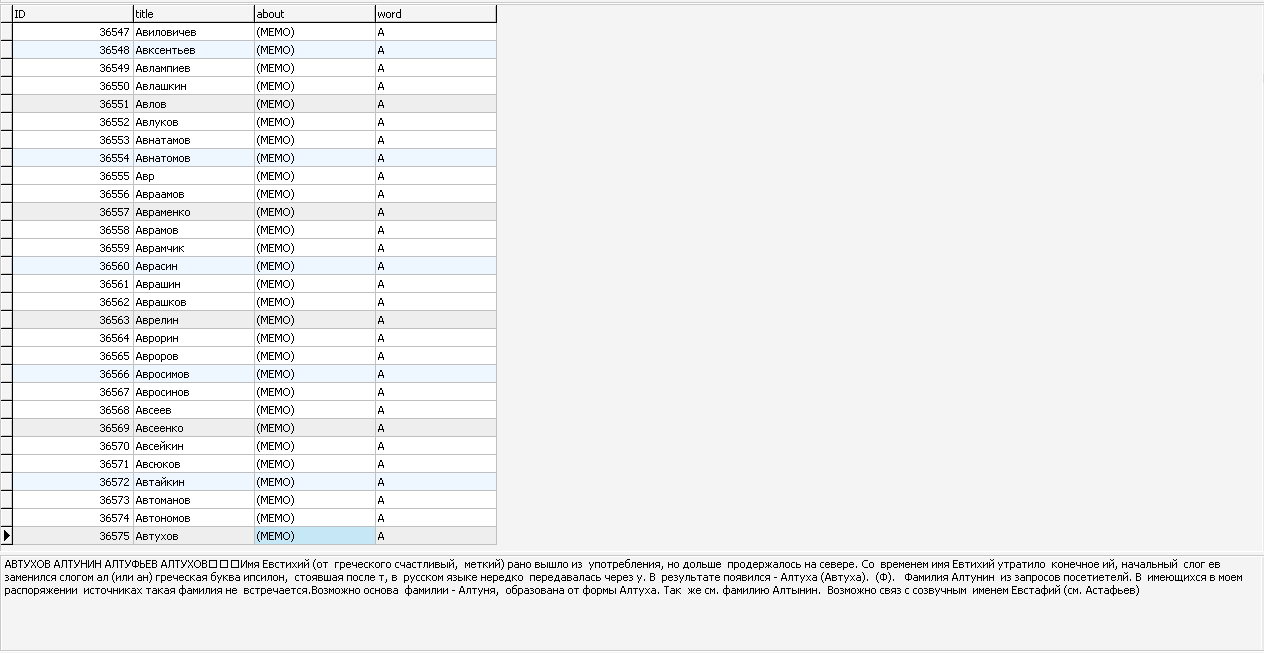Click the current row indicator arrow
Screen dimensions: 1264x653
pyautogui.click(x=6, y=536)
